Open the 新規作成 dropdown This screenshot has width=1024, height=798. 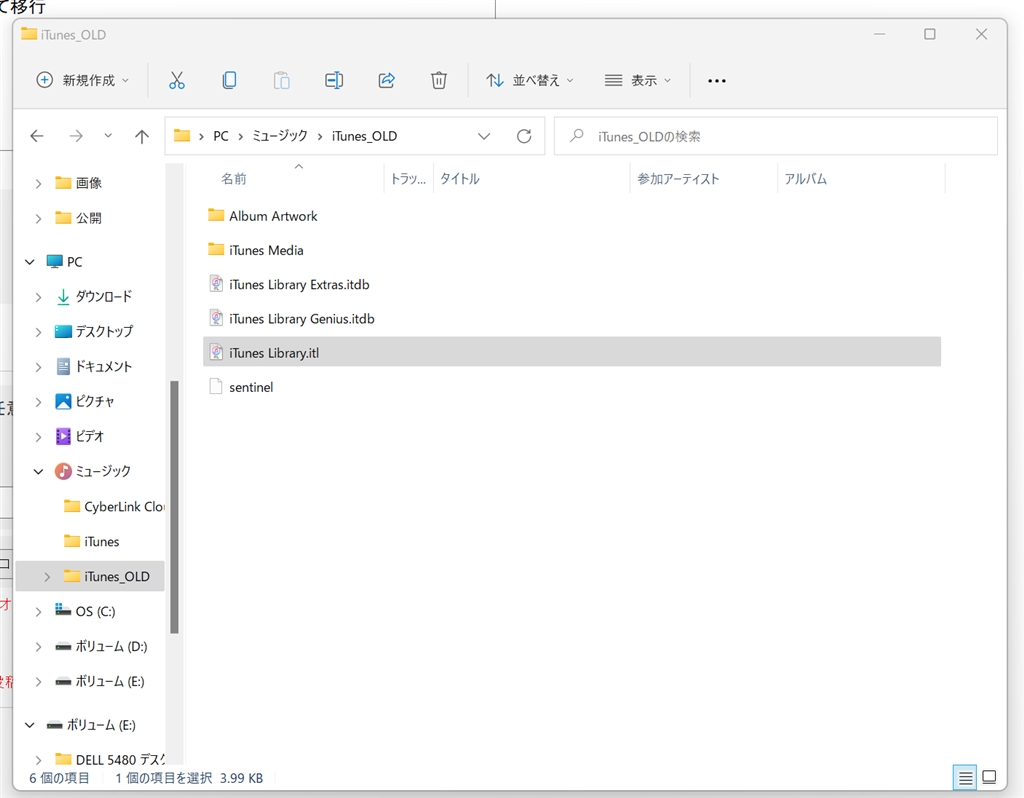[x=82, y=80]
